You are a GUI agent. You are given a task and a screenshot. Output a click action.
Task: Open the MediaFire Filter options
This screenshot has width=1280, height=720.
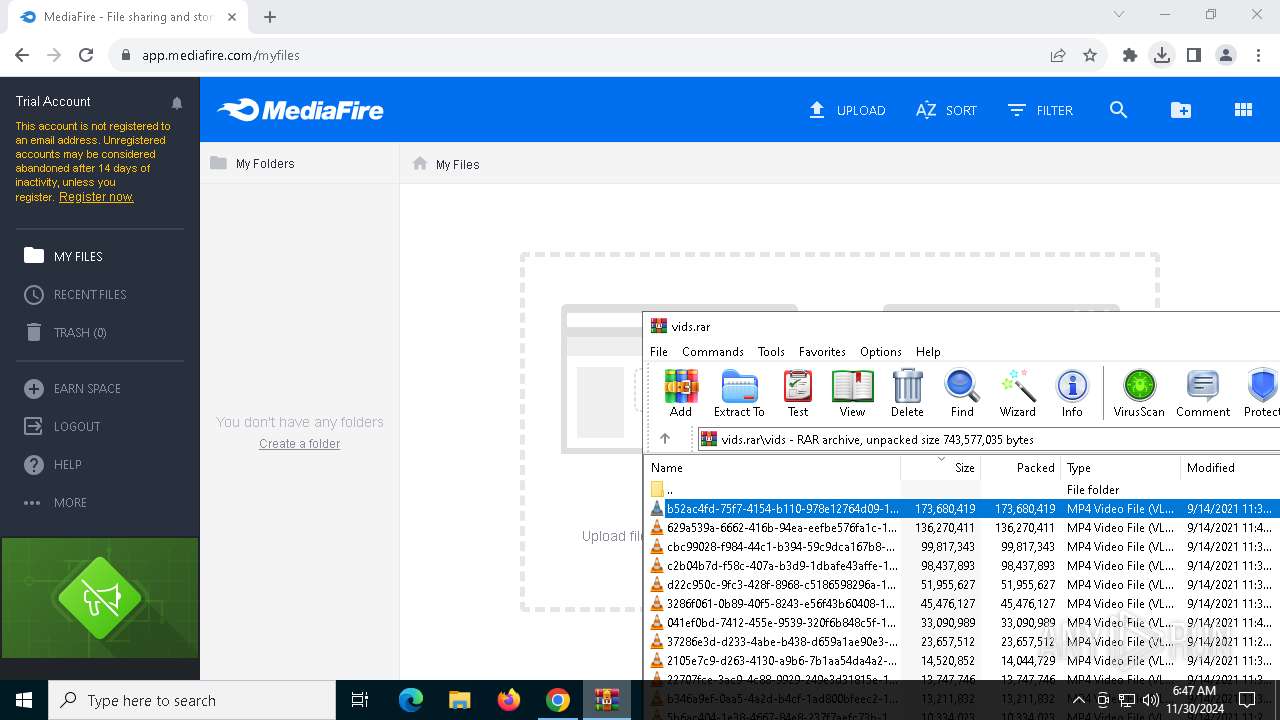(x=1040, y=110)
